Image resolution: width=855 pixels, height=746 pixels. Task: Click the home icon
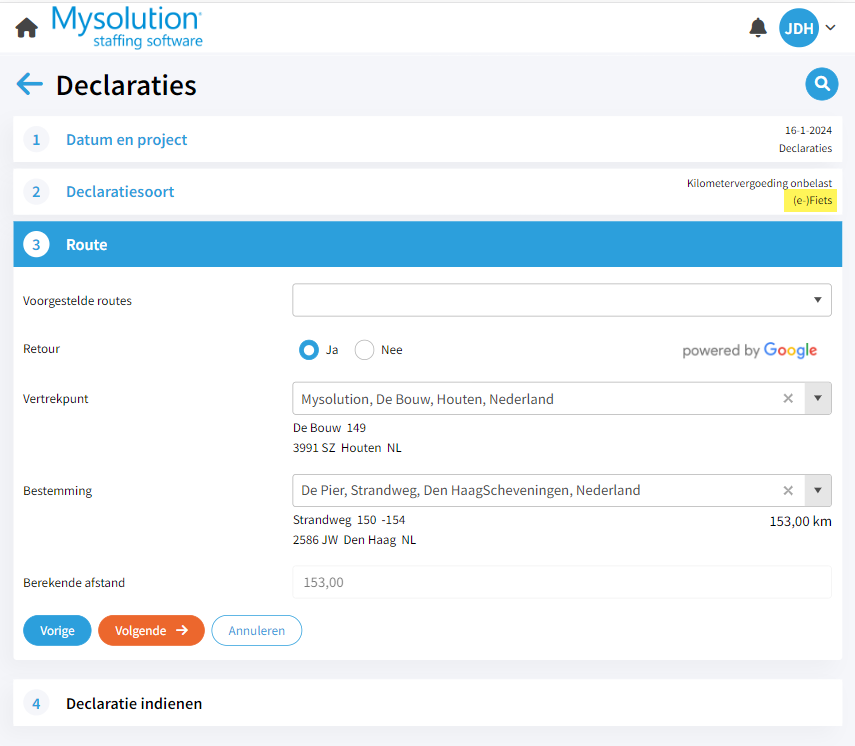[x=27, y=27]
